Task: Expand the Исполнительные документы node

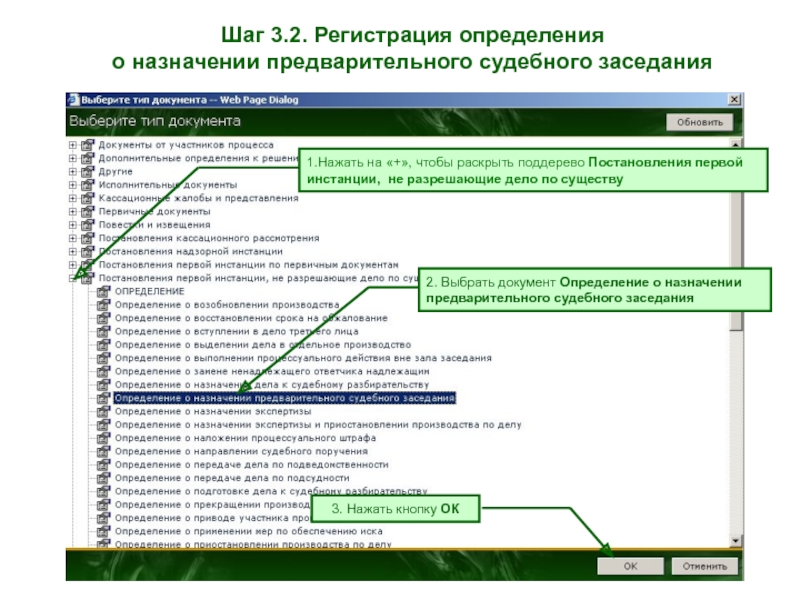Action: [x=72, y=185]
